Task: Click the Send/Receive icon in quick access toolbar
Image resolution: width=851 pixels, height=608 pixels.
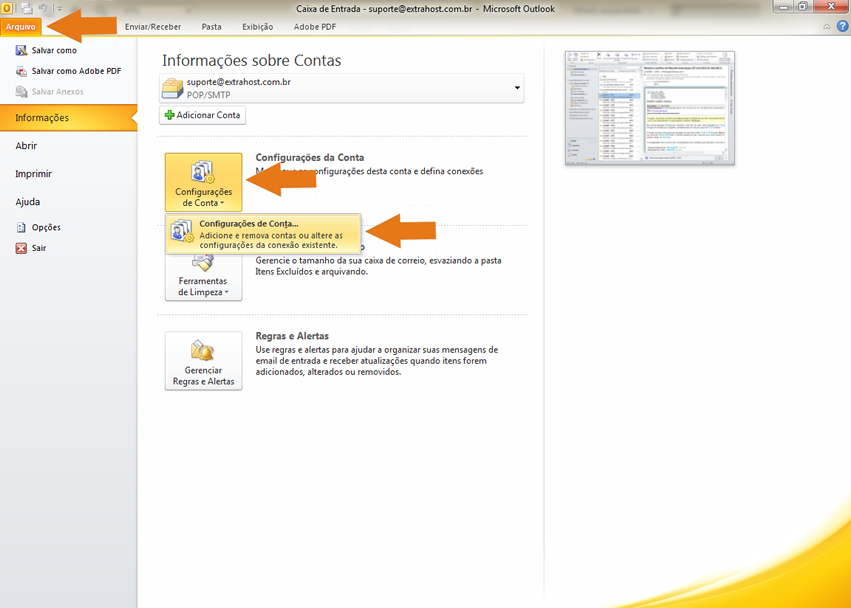Action: tap(26, 8)
